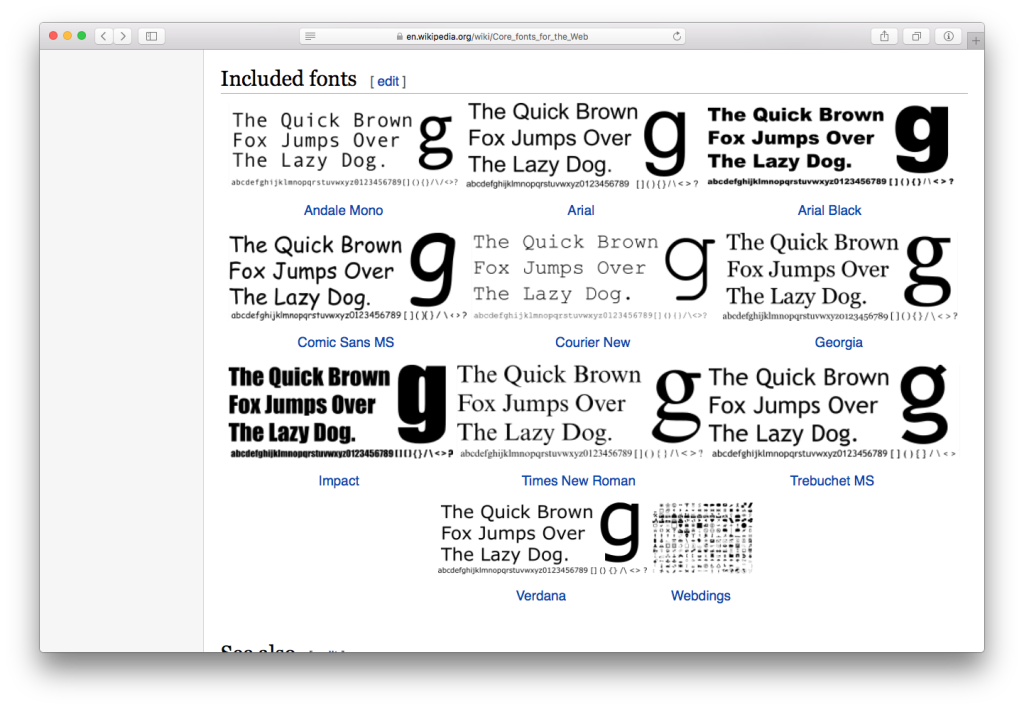This screenshot has height=709, width=1024.
Task: View the Georgia font sample image
Action: [x=839, y=277]
